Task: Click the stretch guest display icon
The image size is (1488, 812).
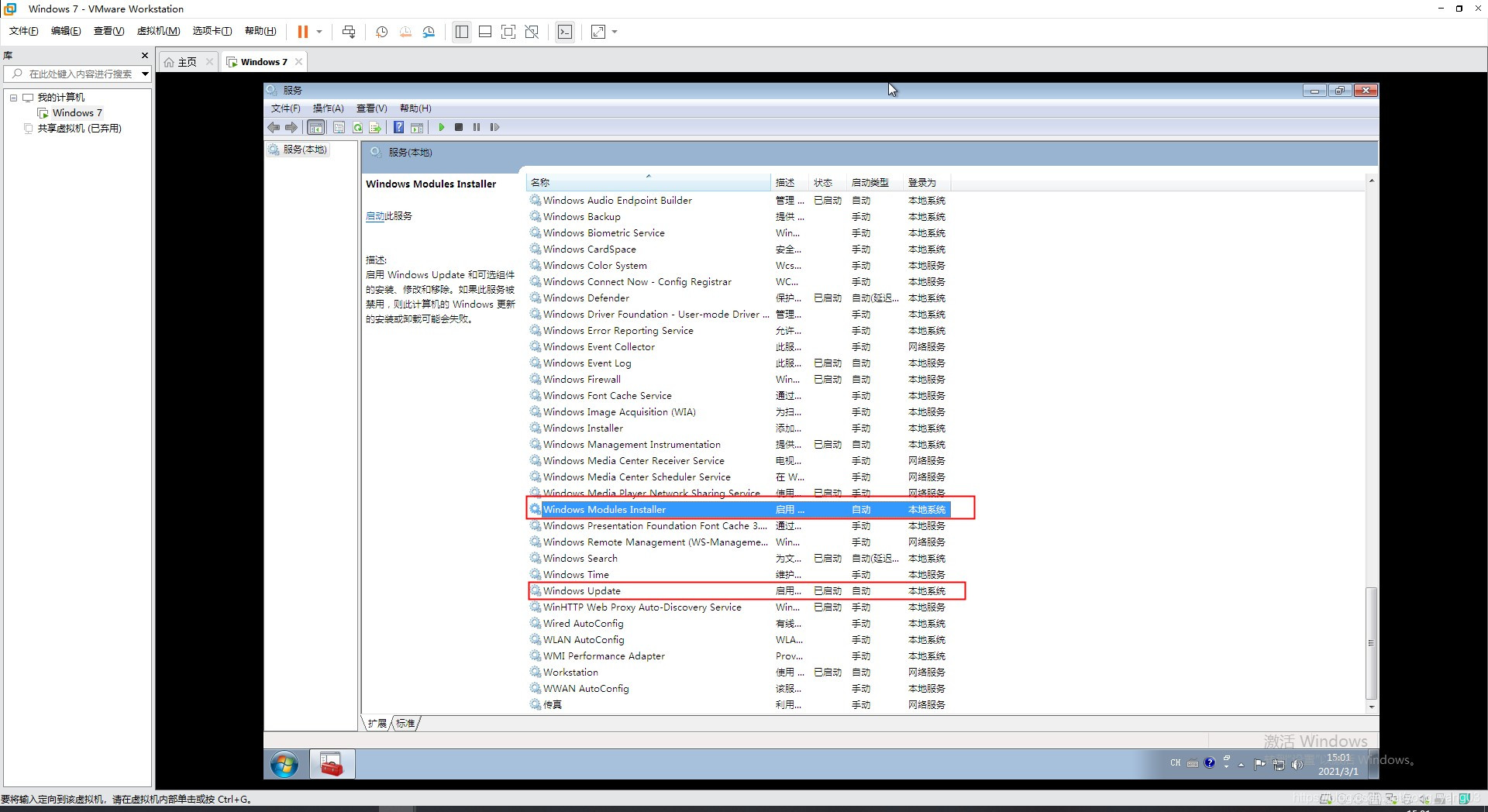Action: [x=598, y=32]
